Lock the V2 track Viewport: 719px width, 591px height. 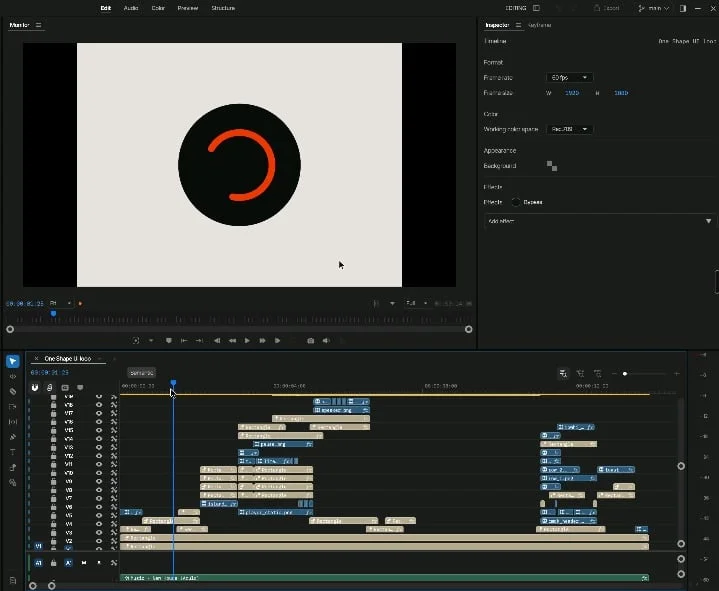click(54, 541)
